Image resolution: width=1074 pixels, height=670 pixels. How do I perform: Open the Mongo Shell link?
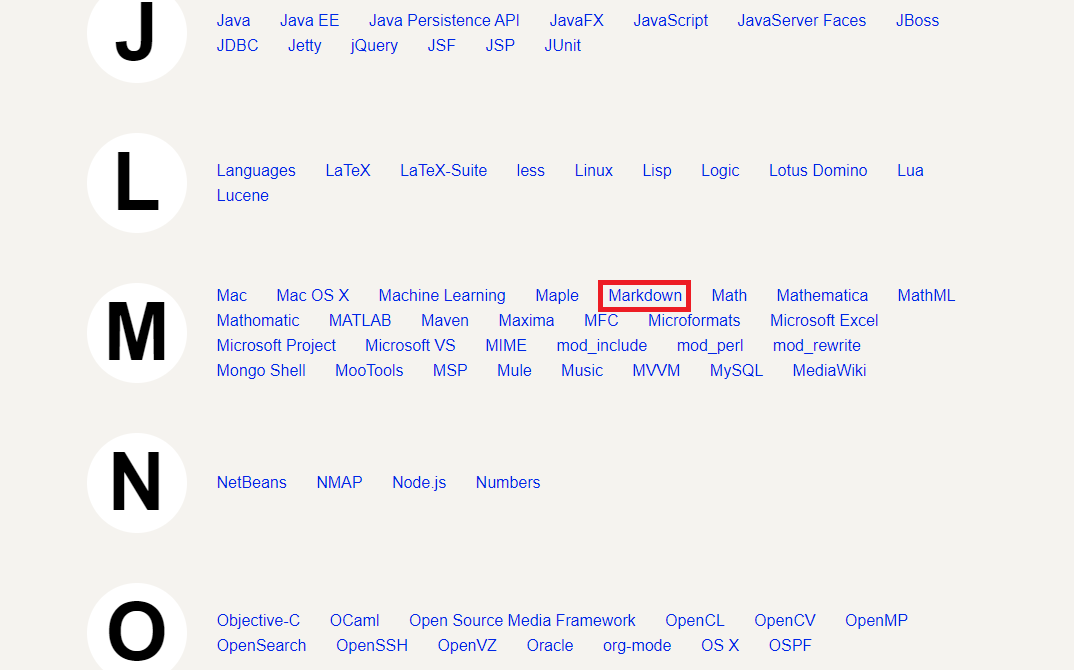pyautogui.click(x=261, y=371)
